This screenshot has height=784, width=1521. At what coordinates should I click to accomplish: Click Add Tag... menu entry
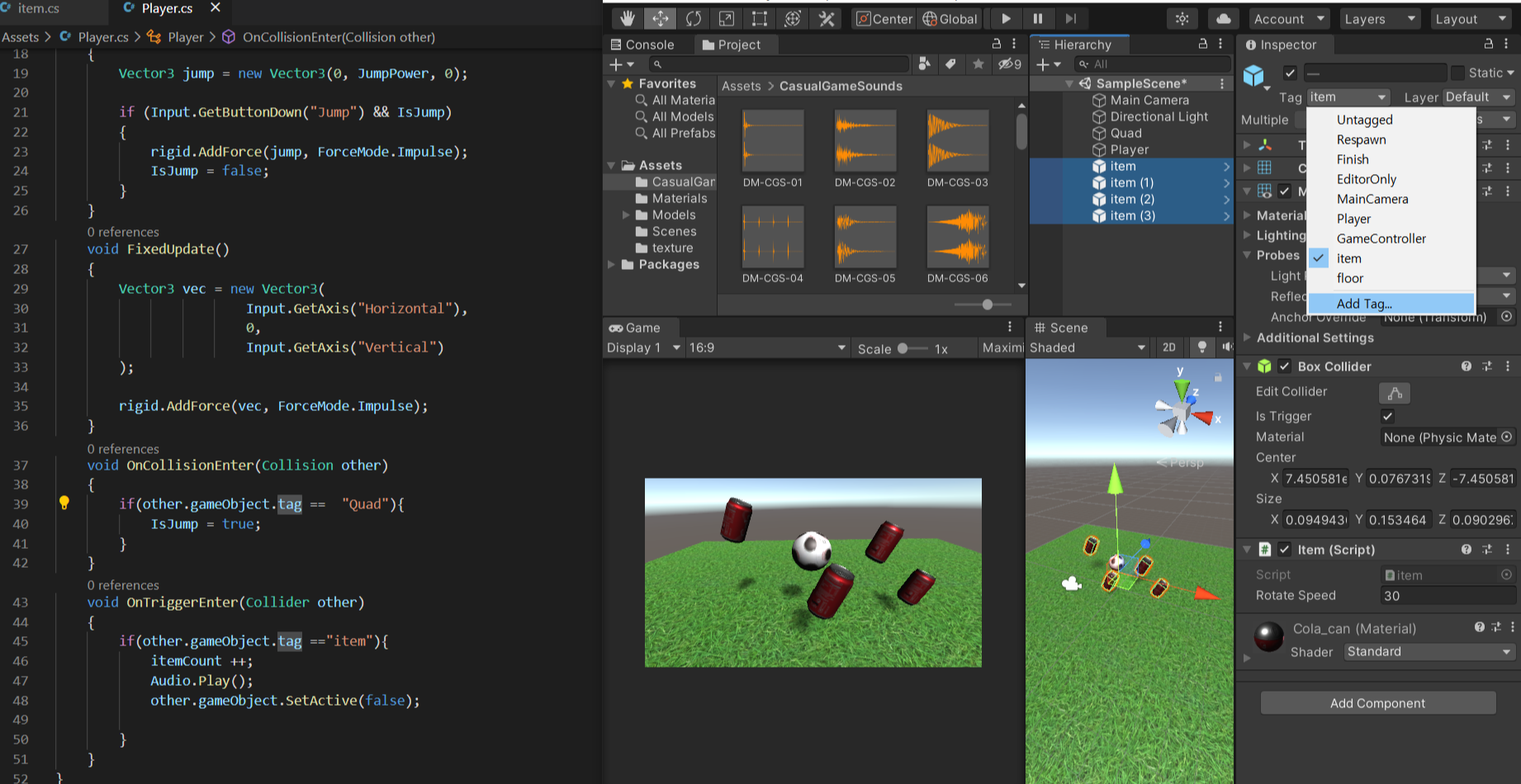coord(1391,304)
